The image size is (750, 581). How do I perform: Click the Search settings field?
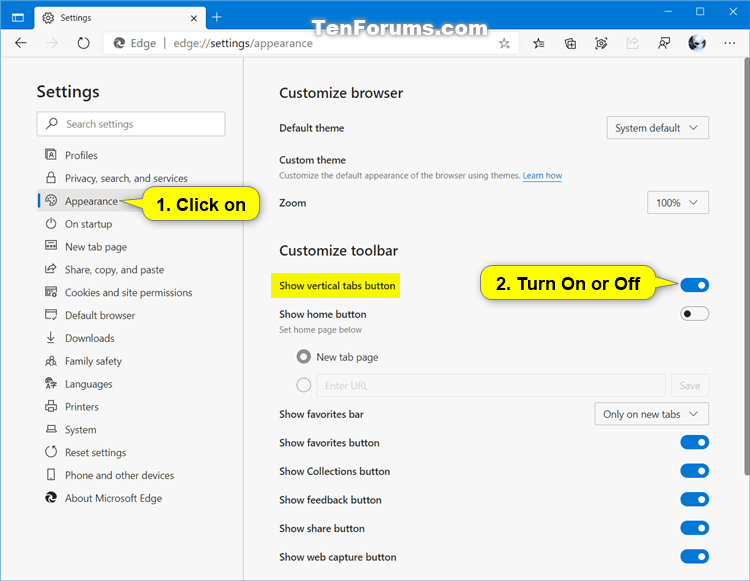pyautogui.click(x=131, y=124)
